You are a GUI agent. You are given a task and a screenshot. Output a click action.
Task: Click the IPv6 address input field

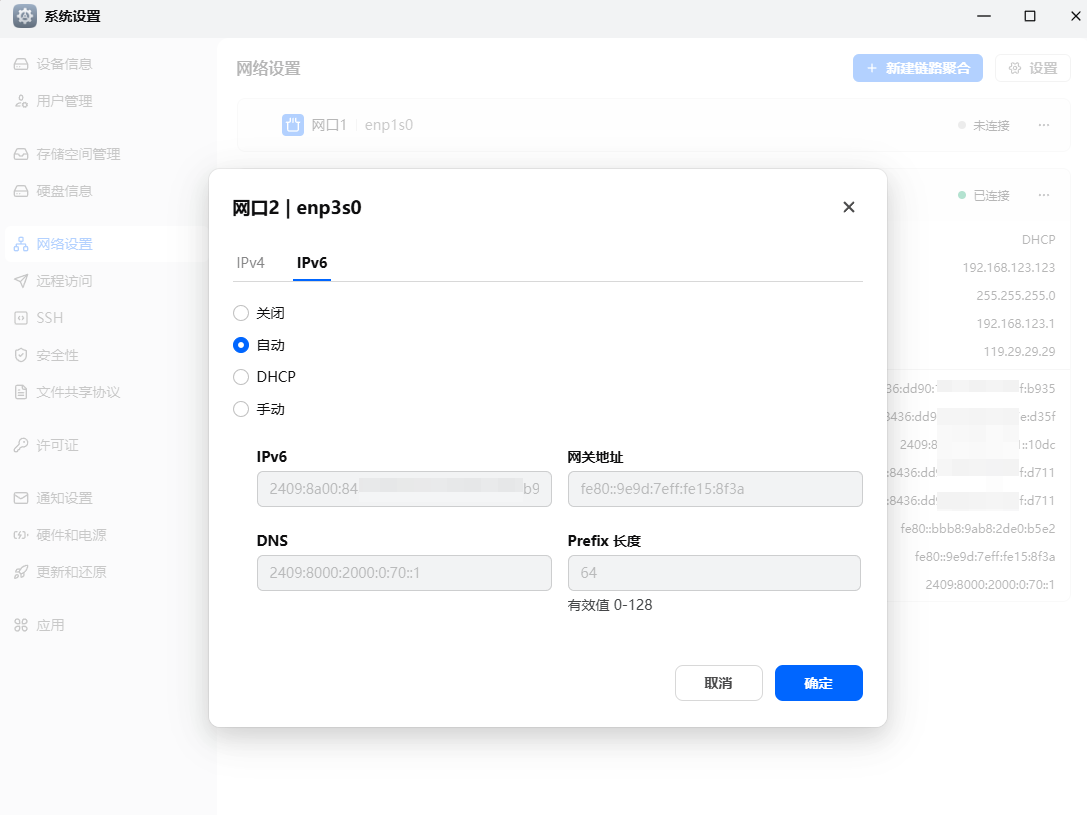pos(404,489)
